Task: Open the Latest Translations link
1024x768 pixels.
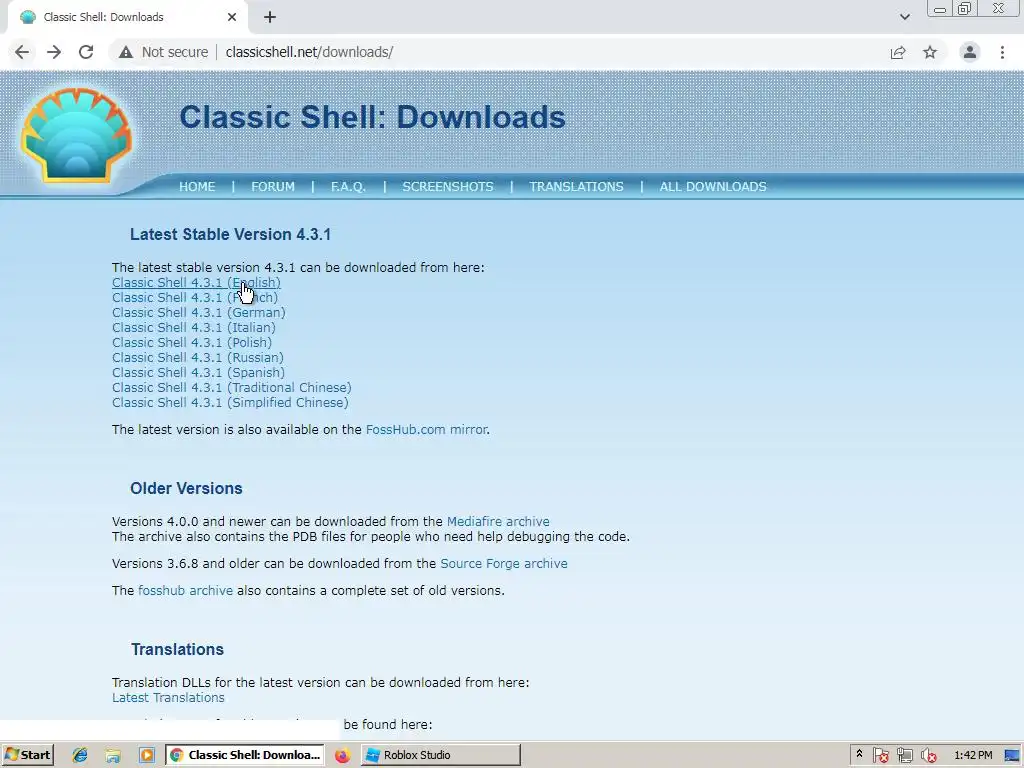Action: tap(168, 697)
